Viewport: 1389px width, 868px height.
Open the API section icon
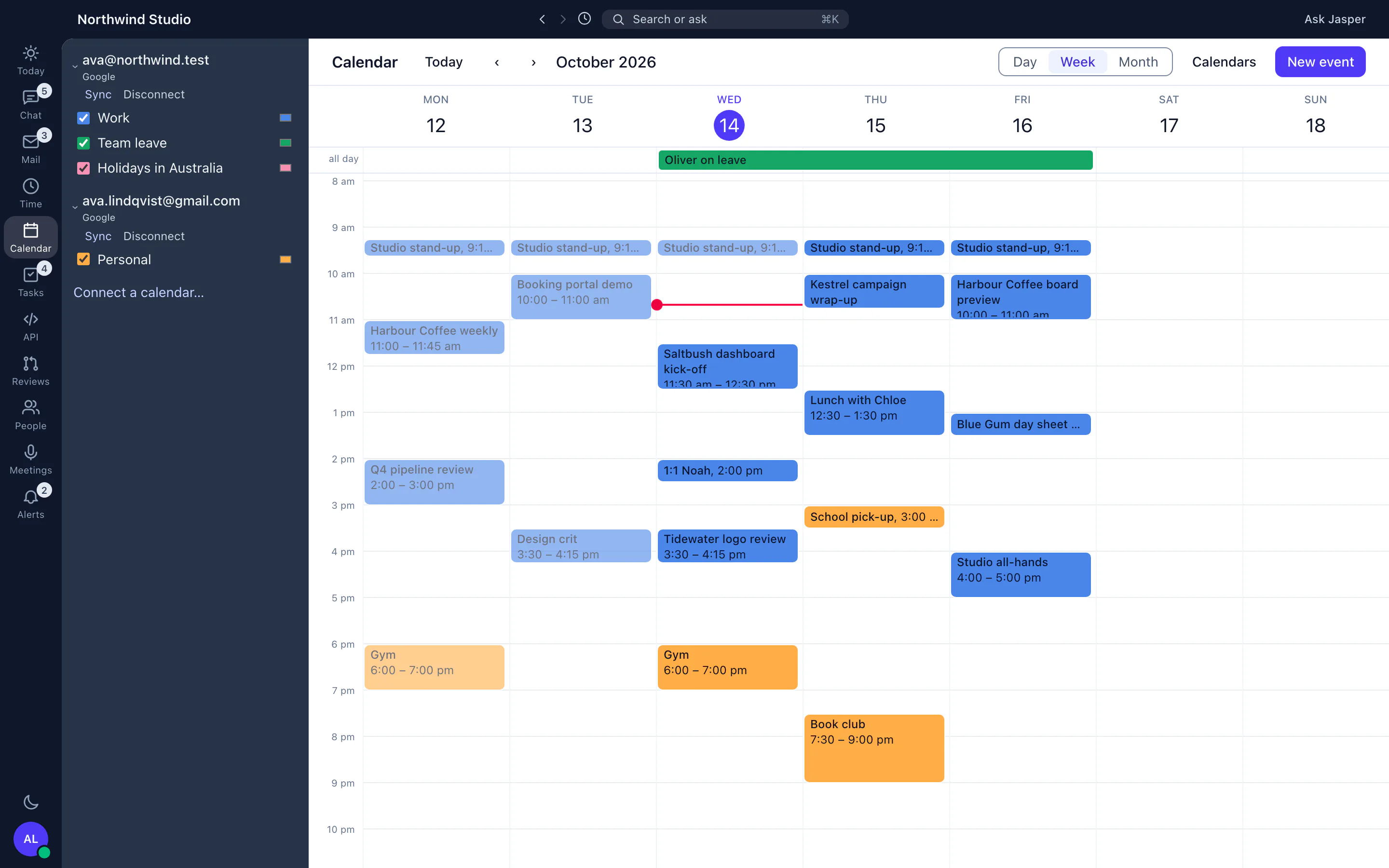[30, 326]
